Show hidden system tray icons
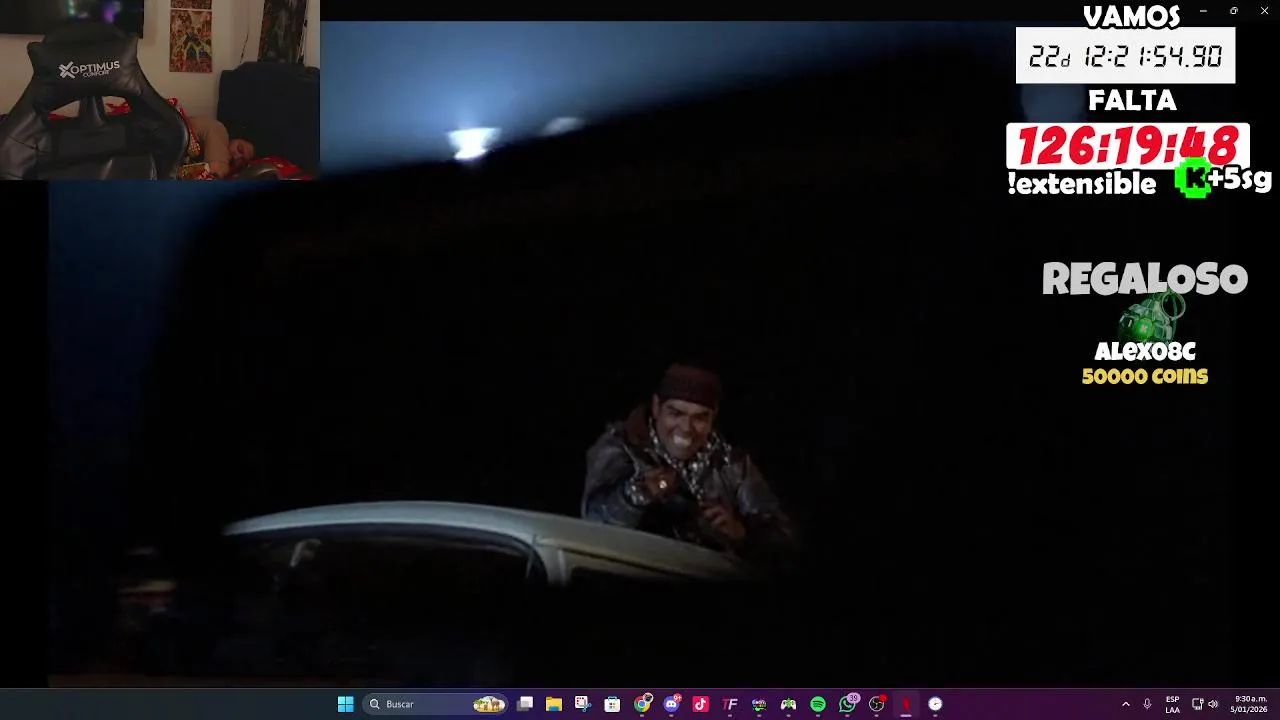Viewport: 1280px width, 720px height. [x=1125, y=704]
